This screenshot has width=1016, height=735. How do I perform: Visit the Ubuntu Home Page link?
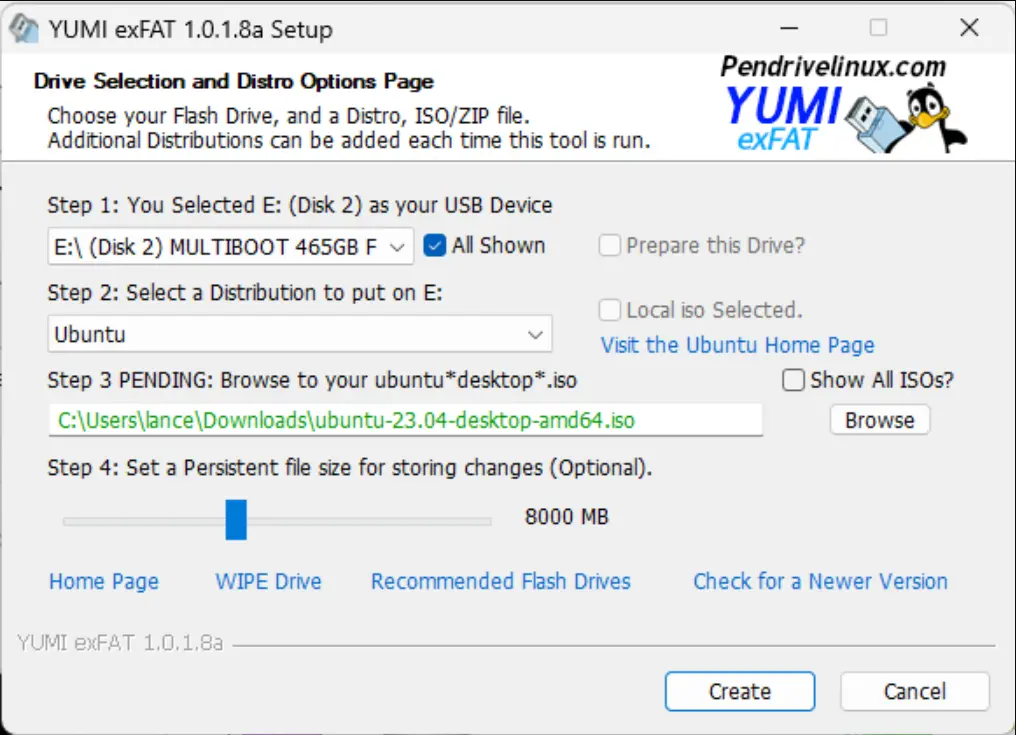(737, 345)
